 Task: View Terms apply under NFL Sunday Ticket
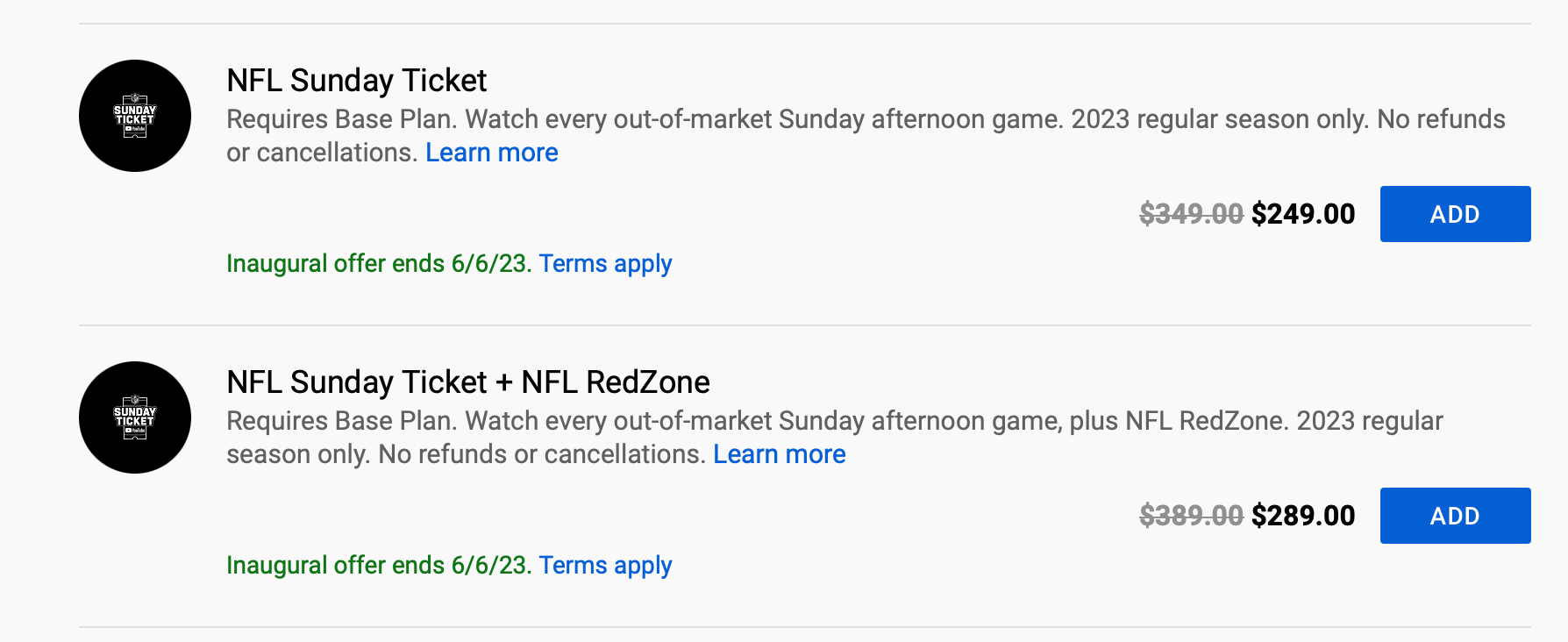tap(605, 264)
